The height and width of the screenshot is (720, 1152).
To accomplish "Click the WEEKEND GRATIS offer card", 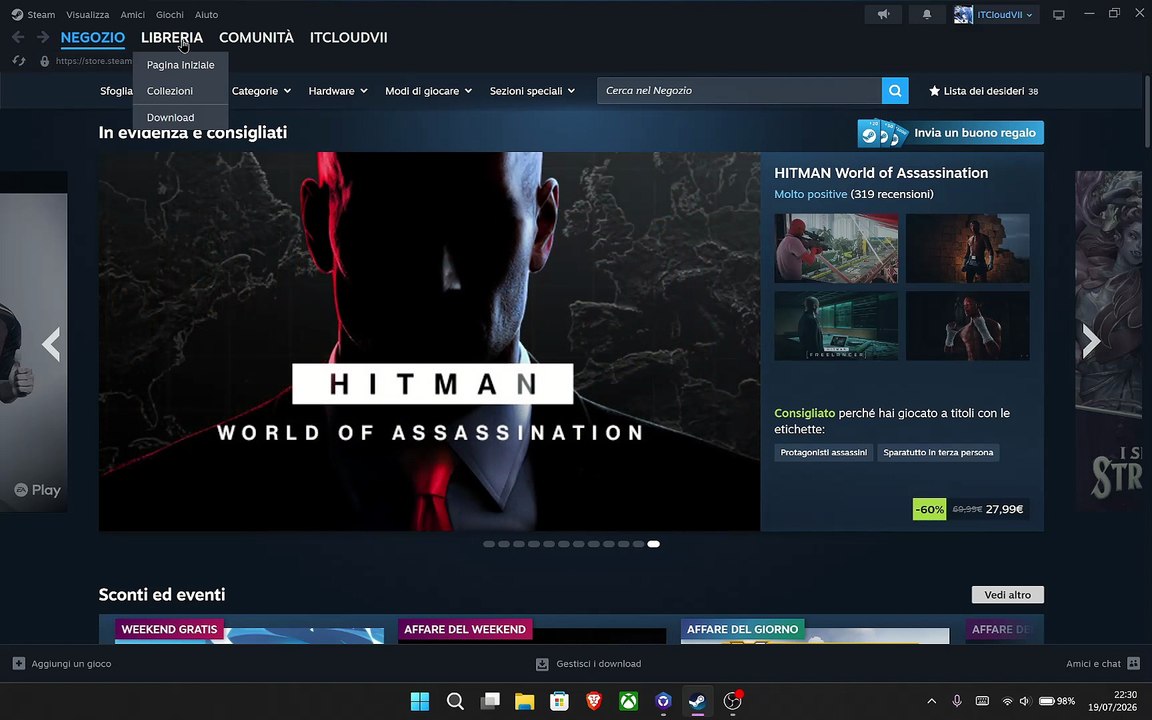I will click(x=249, y=630).
